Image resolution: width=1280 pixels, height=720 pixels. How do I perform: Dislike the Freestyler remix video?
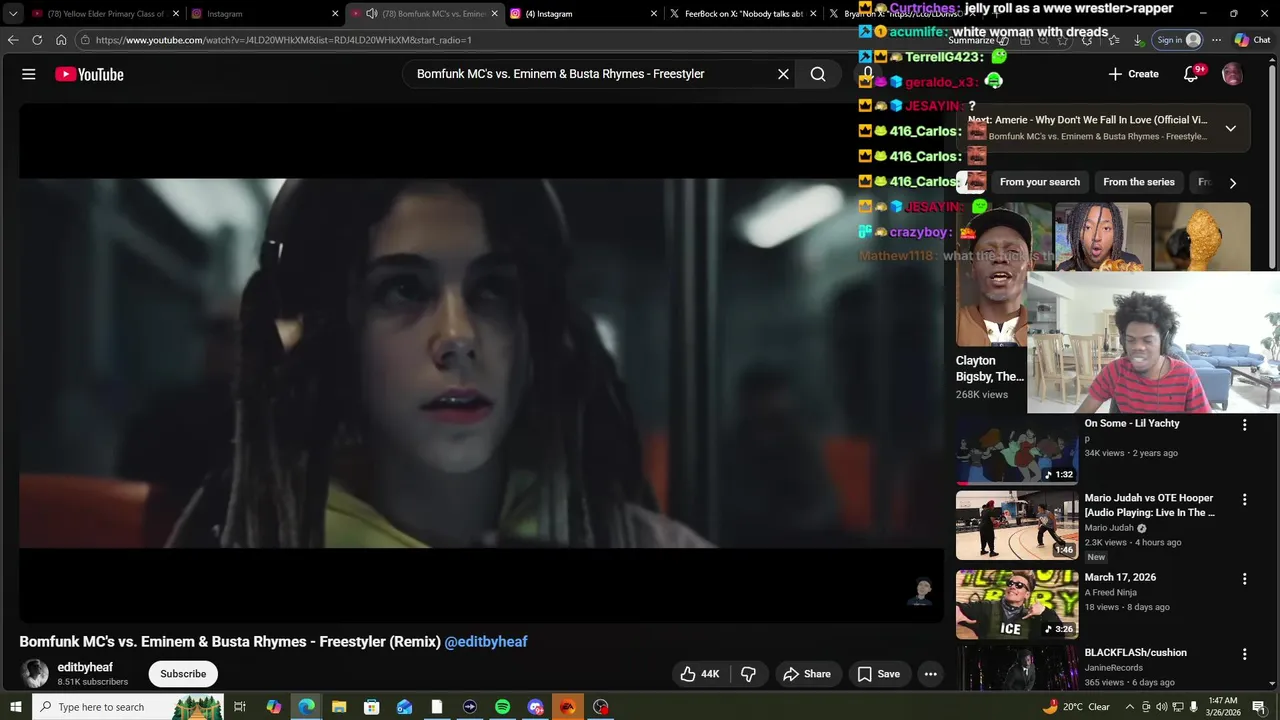coord(748,674)
